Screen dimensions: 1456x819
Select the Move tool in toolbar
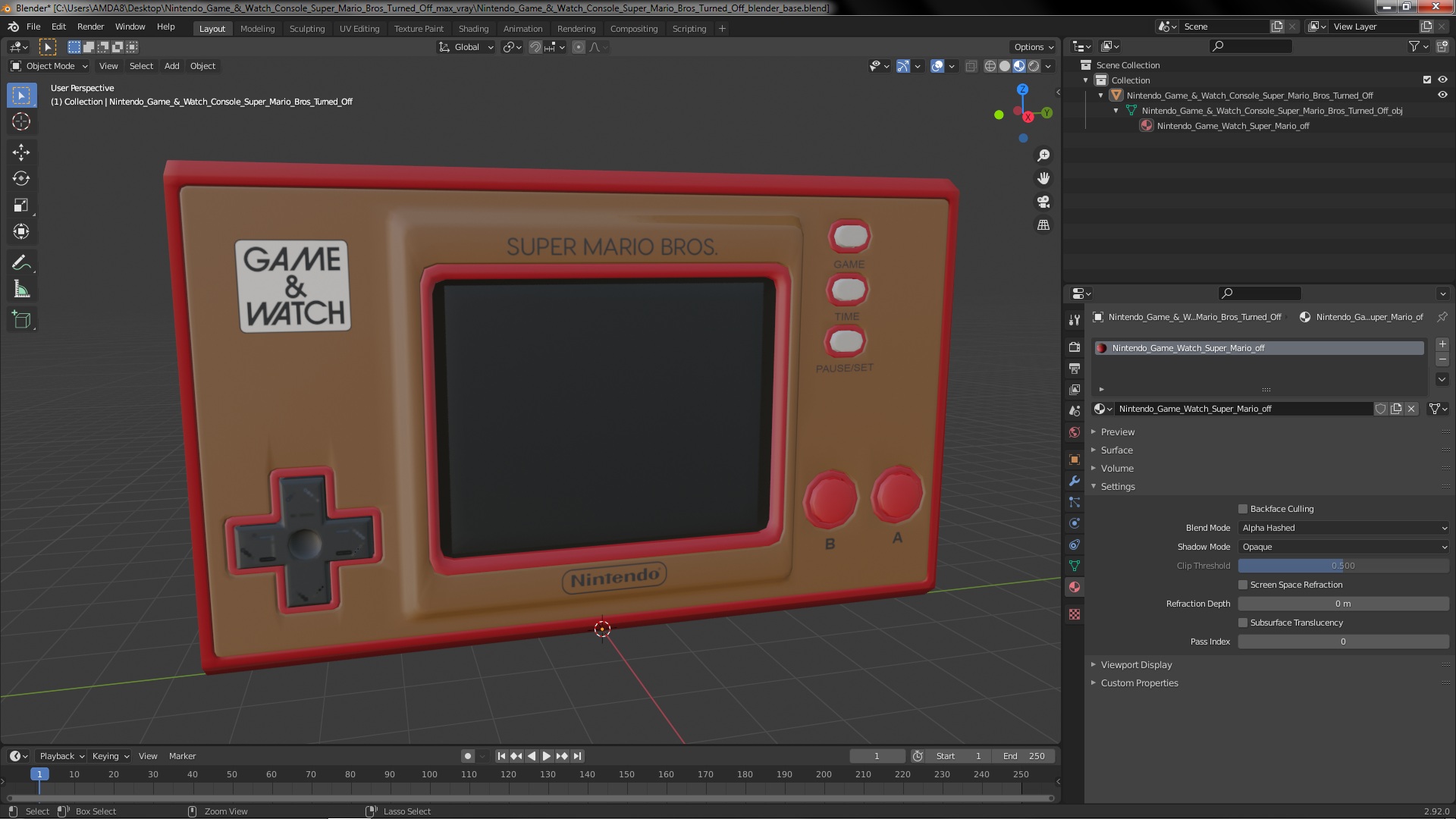[21, 152]
